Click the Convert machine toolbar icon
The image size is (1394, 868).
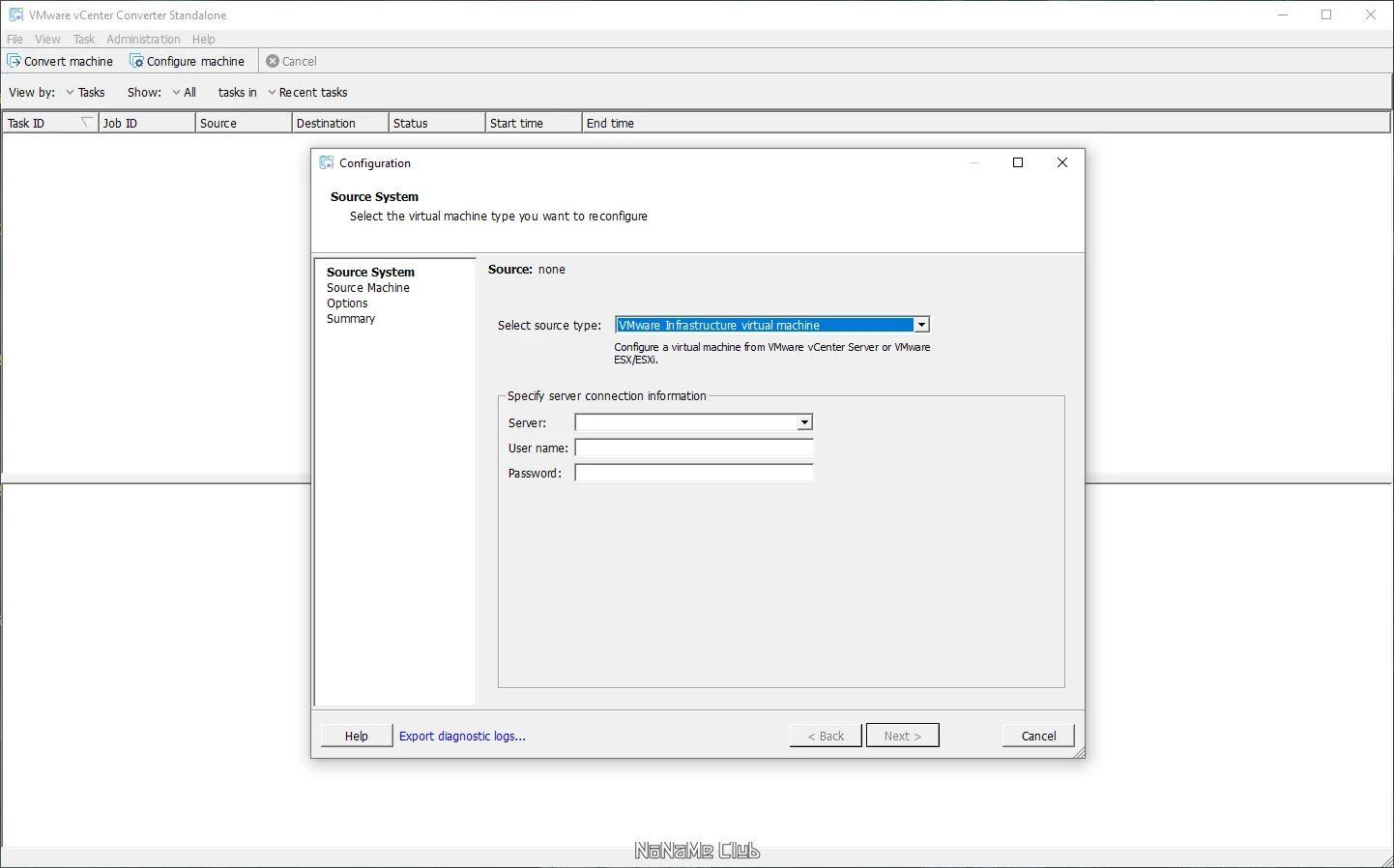pyautogui.click(x=14, y=61)
